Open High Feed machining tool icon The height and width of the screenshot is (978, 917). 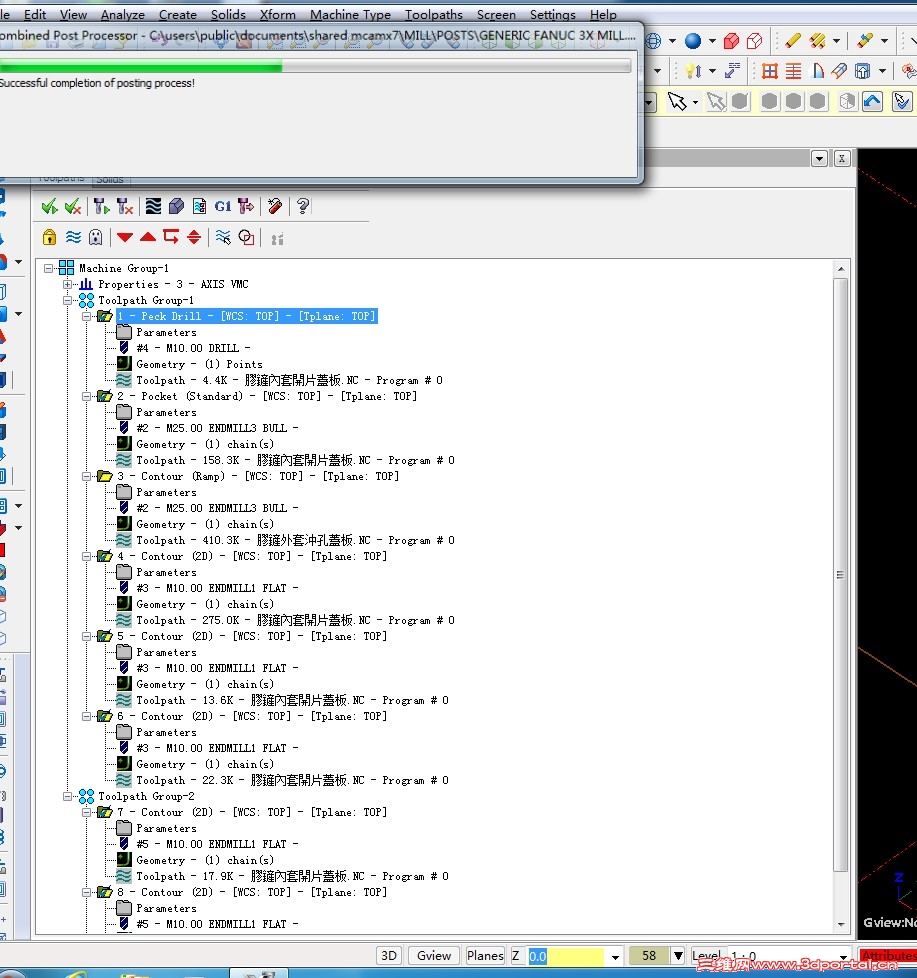(246, 206)
